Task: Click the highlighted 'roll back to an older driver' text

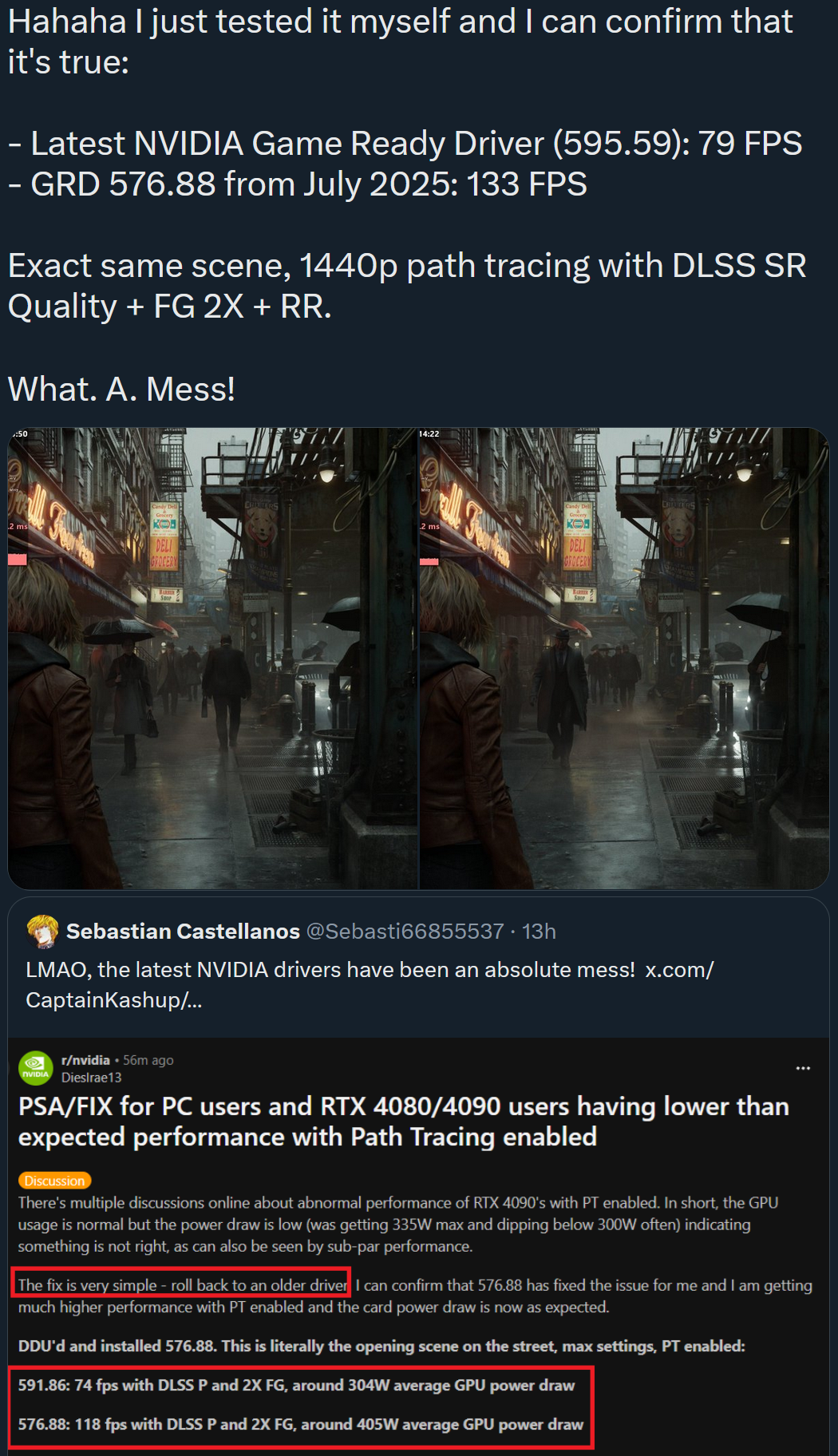Action: [x=183, y=1285]
